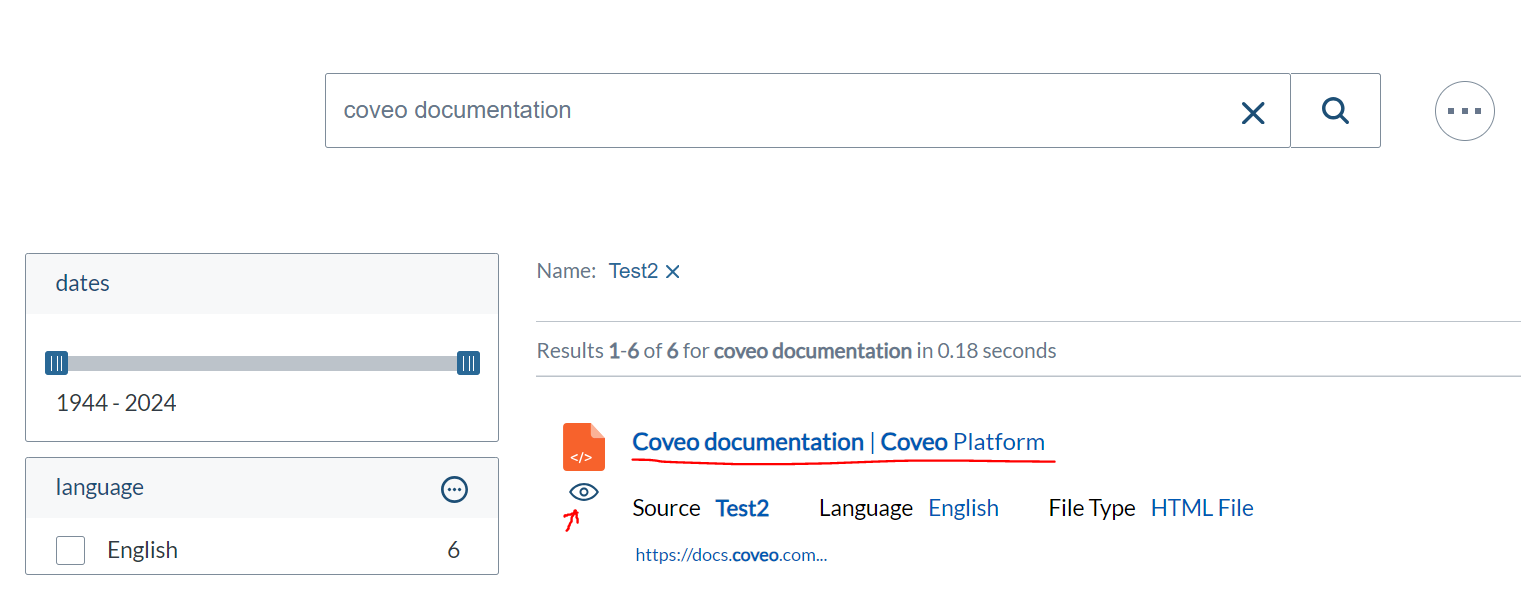The height and width of the screenshot is (604, 1521).
Task: Open the Coveo documentation result title
Action: coord(839,442)
